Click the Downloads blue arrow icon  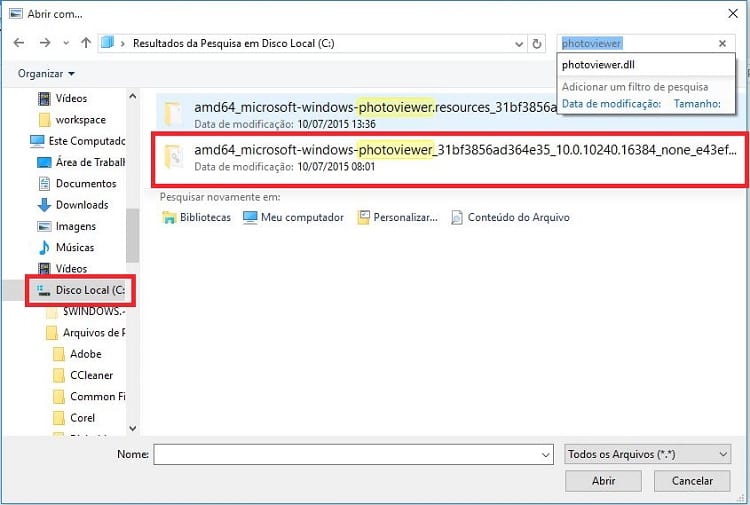pos(44,205)
